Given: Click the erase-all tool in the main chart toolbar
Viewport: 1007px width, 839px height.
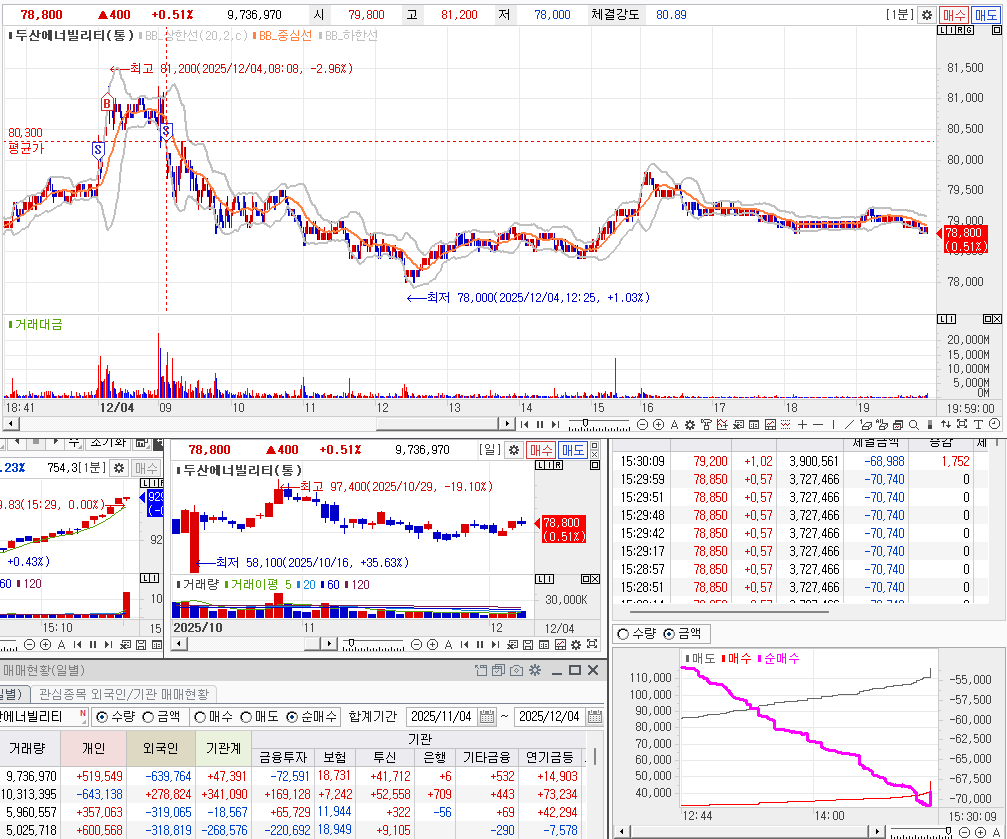Looking at the screenshot, I should [882, 425].
